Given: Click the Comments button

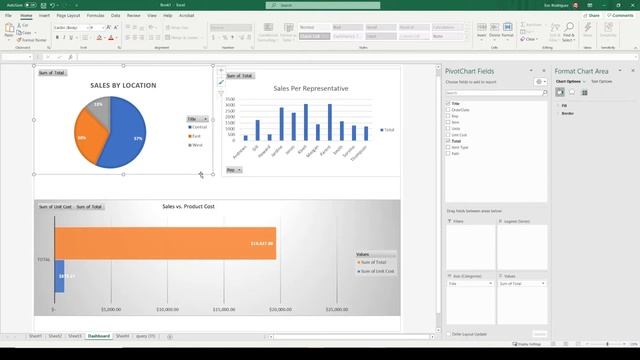Looking at the screenshot, I should click(x=620, y=16).
